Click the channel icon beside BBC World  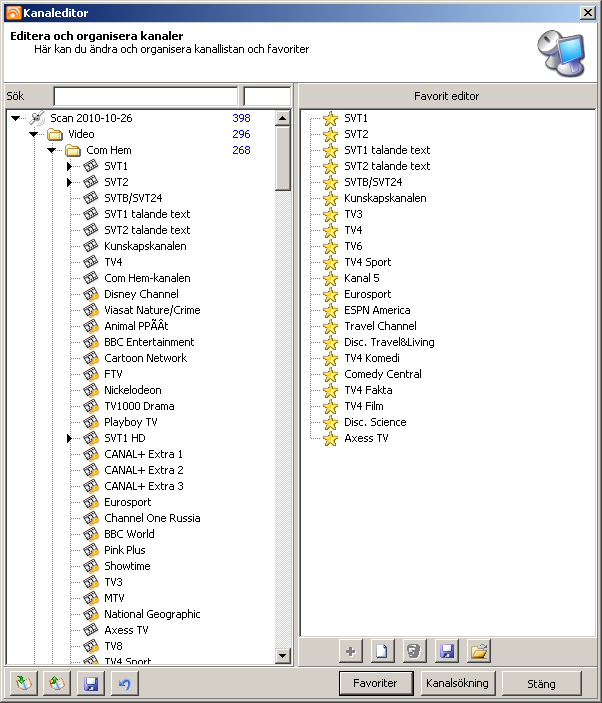(x=91, y=534)
